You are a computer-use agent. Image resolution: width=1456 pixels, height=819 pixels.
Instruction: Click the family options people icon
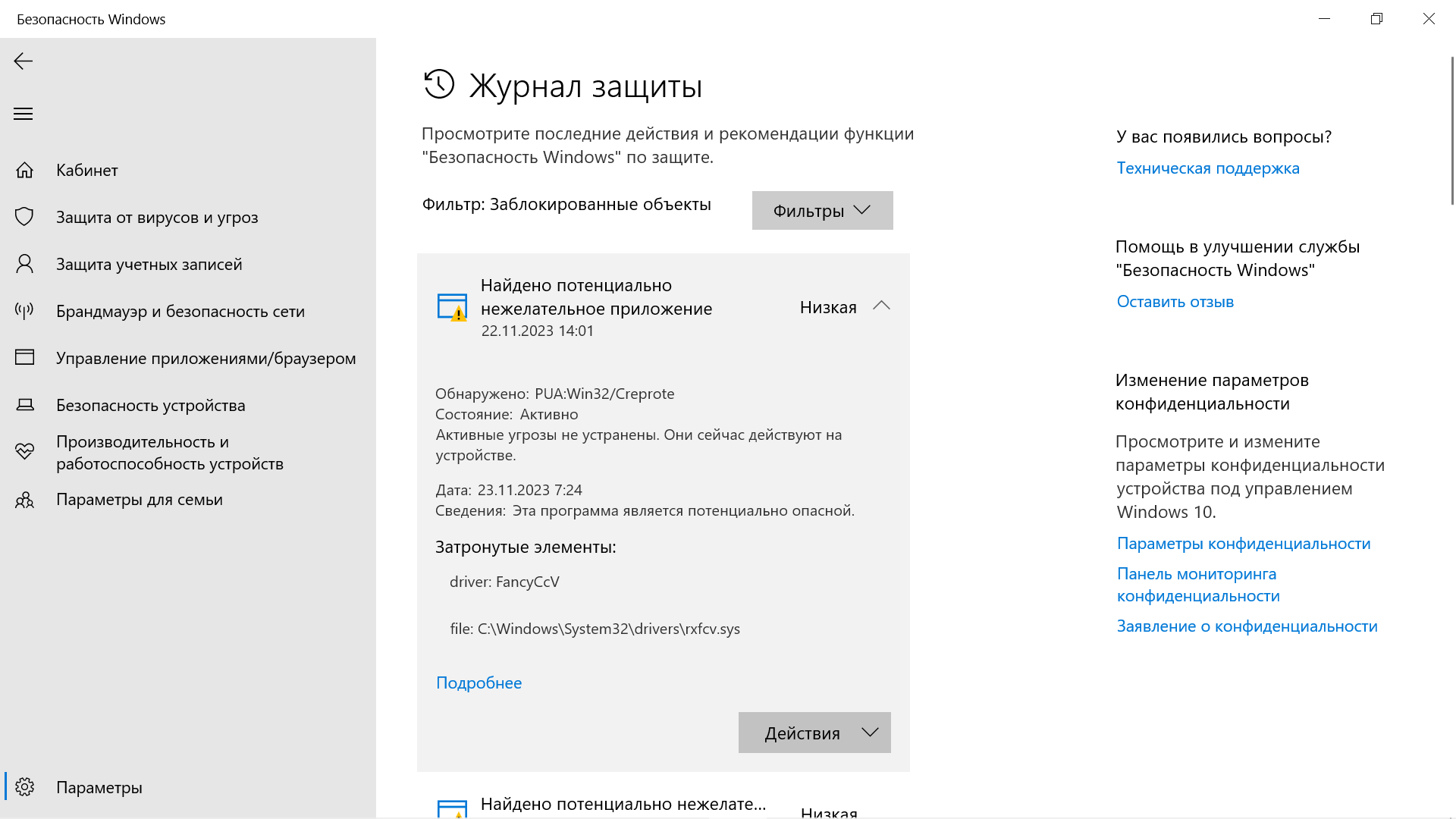click(24, 500)
